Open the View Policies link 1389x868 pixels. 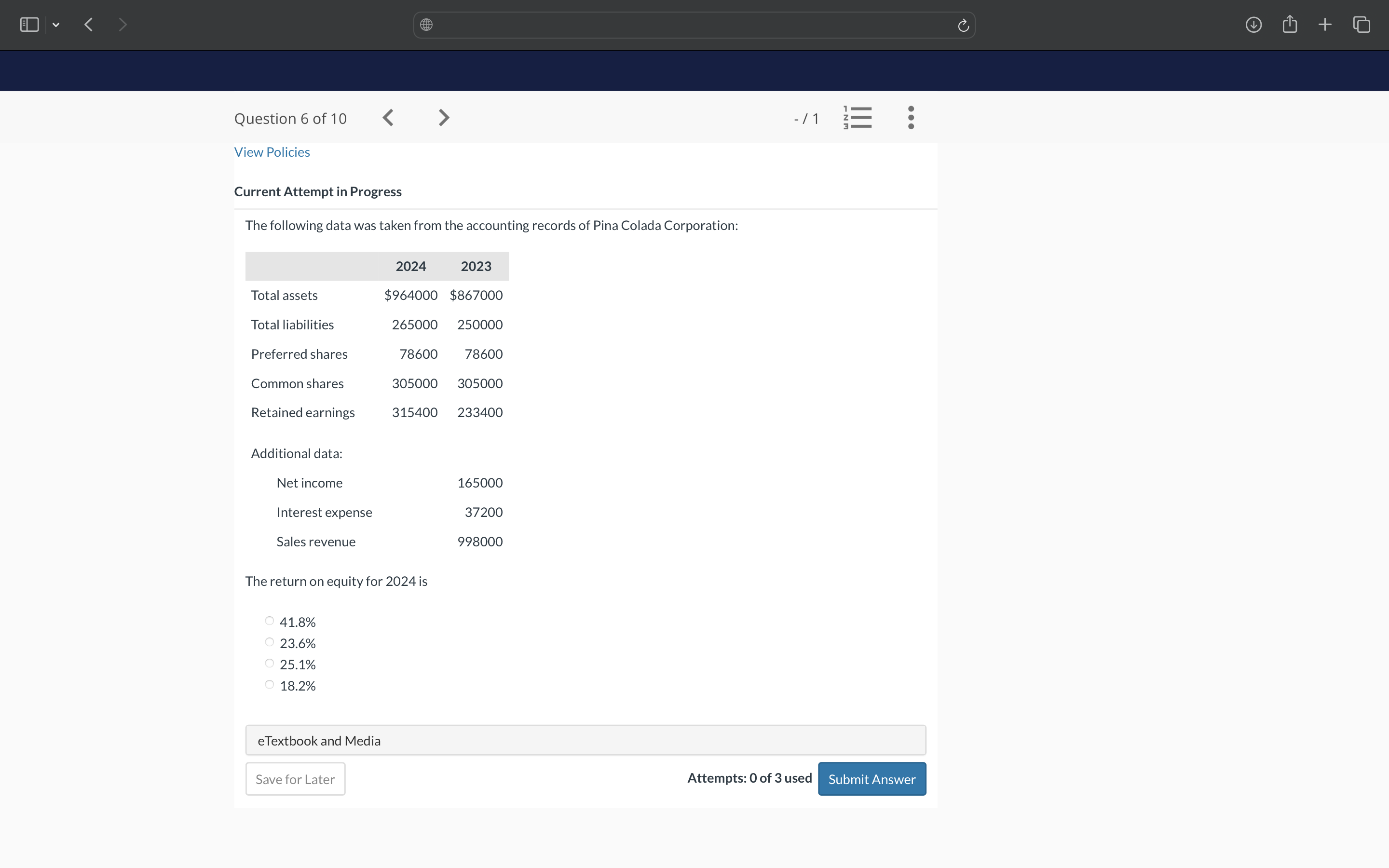click(x=272, y=152)
